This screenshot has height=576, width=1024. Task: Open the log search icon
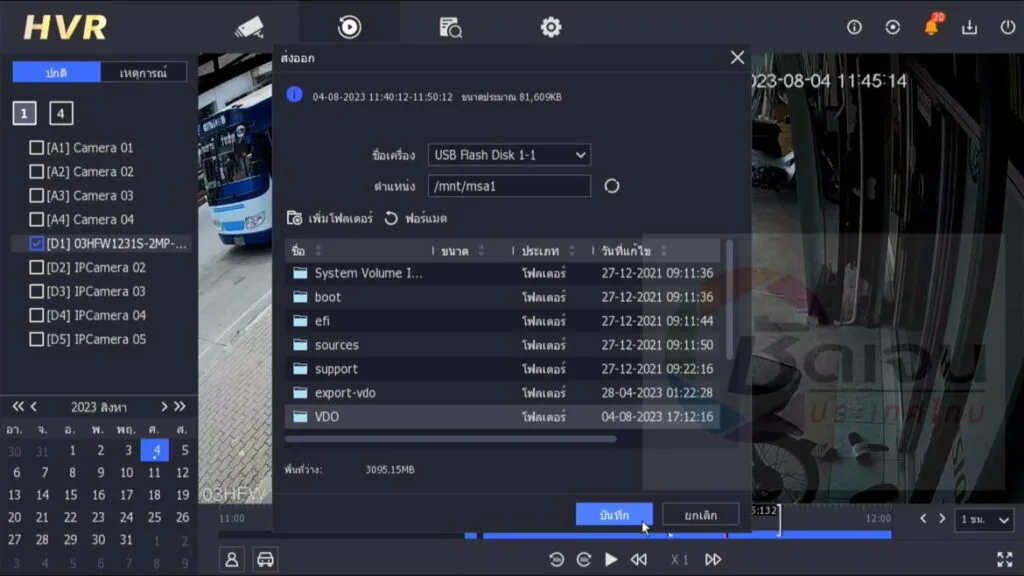(449, 27)
